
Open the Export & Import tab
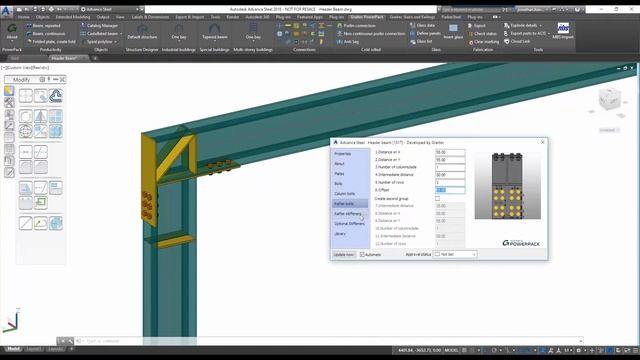coord(189,17)
